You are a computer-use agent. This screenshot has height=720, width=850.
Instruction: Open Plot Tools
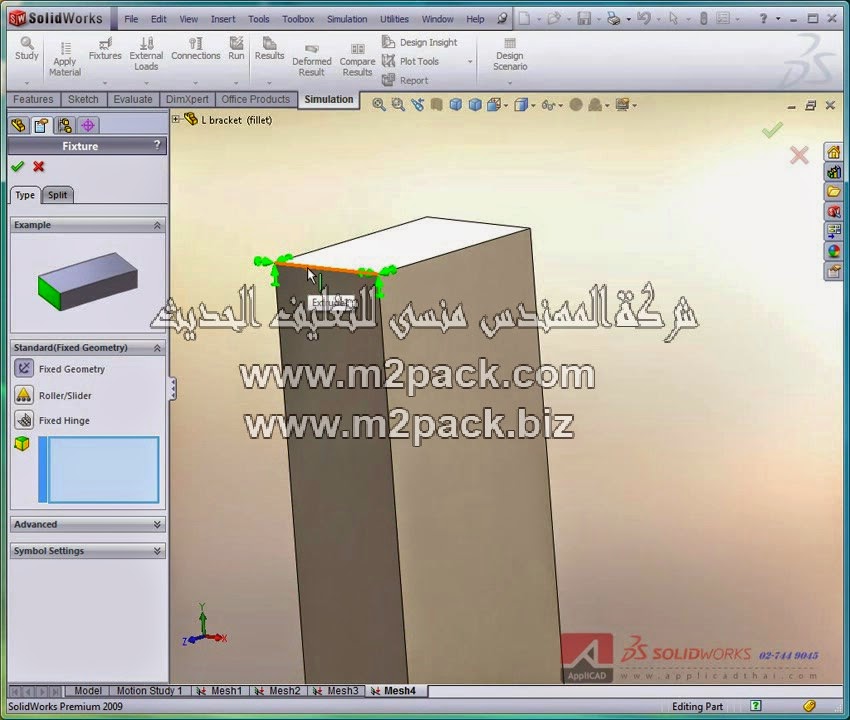pos(410,61)
